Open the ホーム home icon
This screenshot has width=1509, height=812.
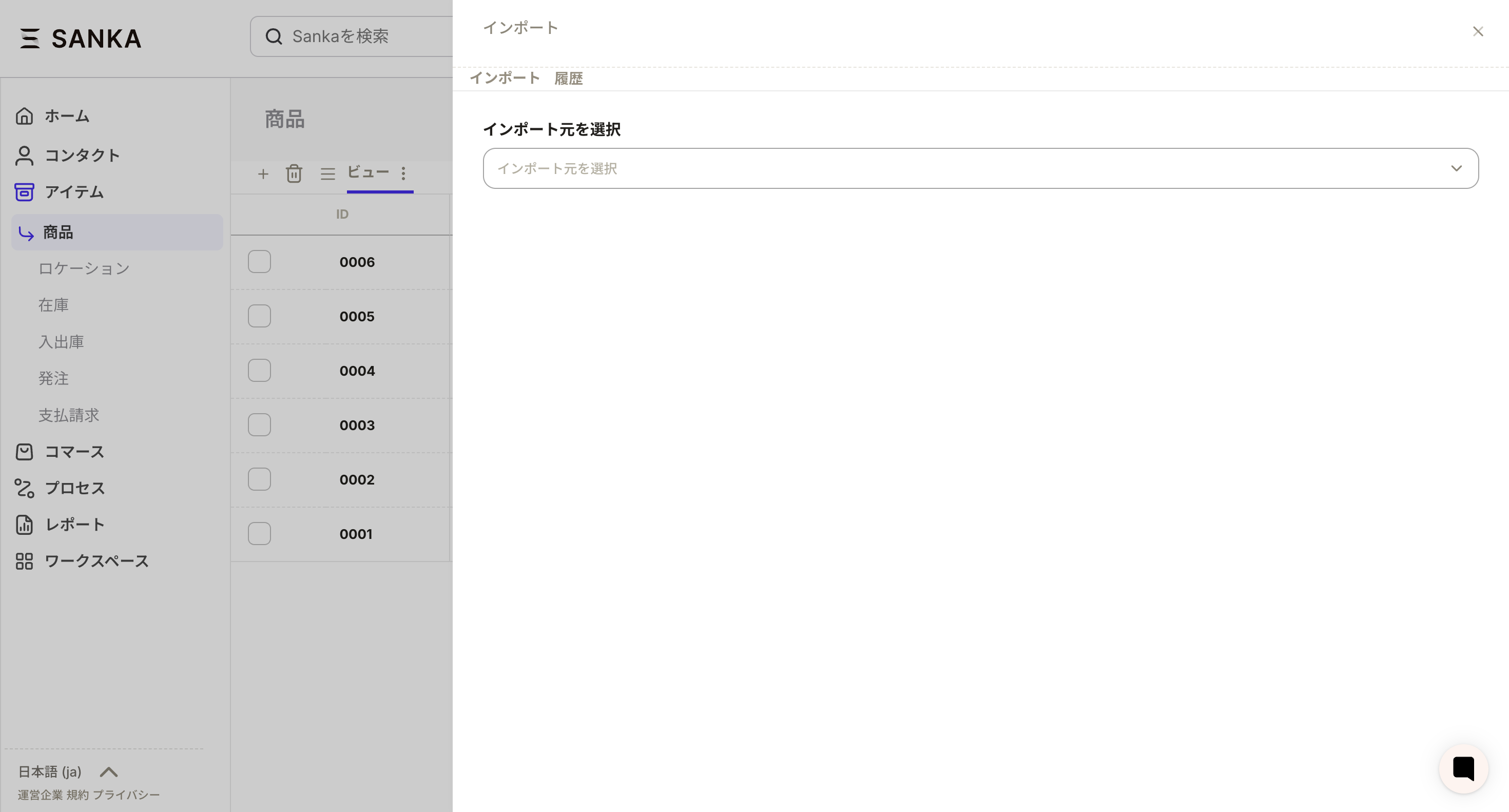click(x=24, y=116)
